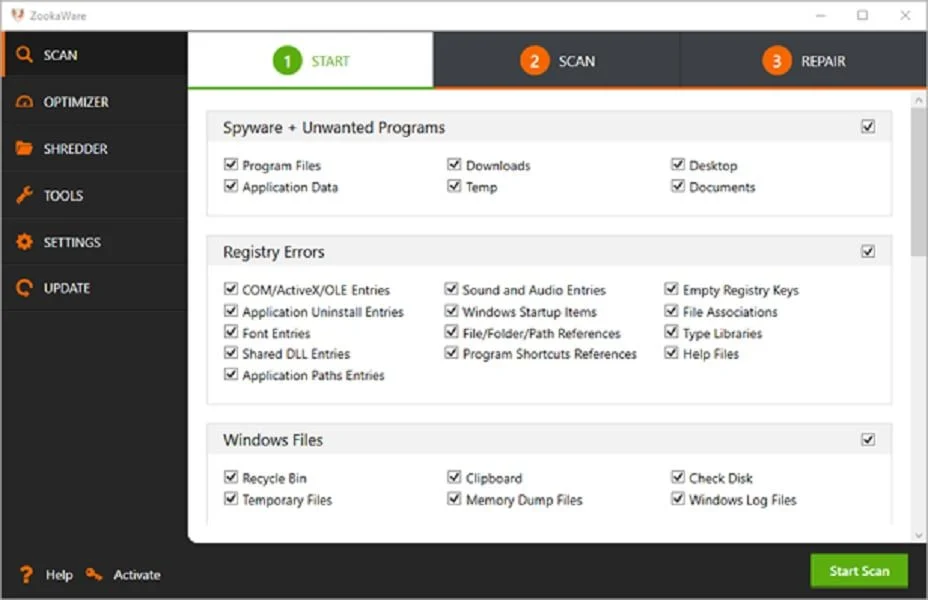This screenshot has width=928, height=600.
Task: Toggle the Windows Startup Items checkbox
Action: pyautogui.click(x=452, y=312)
